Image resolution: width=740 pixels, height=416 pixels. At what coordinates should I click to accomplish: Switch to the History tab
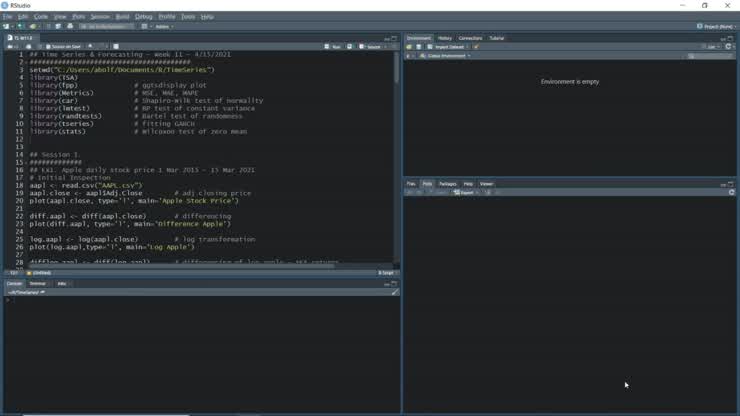pos(445,38)
